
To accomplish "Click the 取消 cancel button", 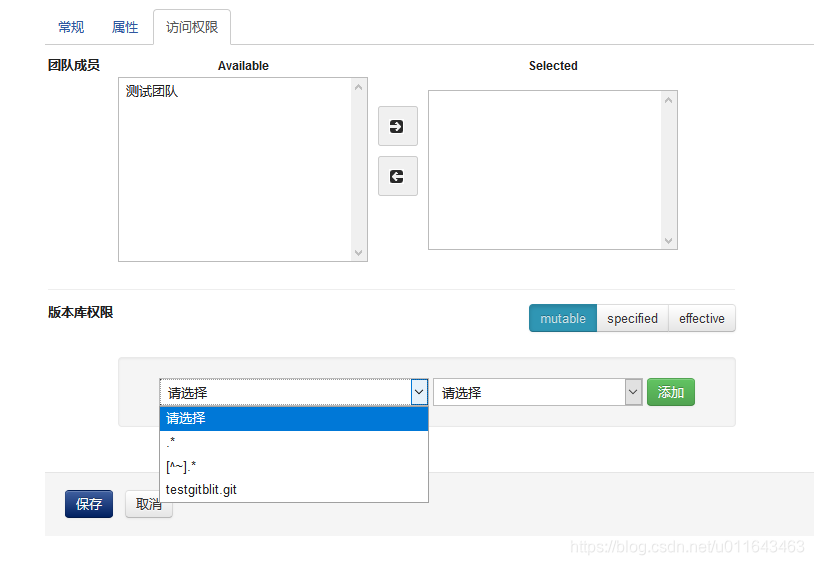I will pyautogui.click(x=148, y=504).
